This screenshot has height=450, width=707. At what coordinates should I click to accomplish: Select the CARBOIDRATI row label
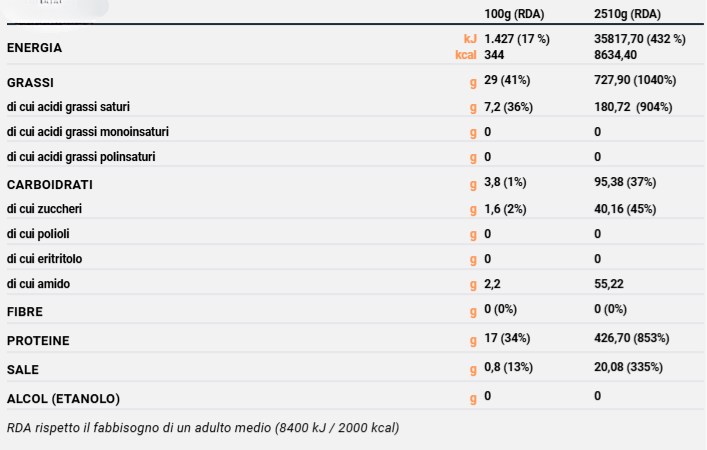tap(49, 185)
